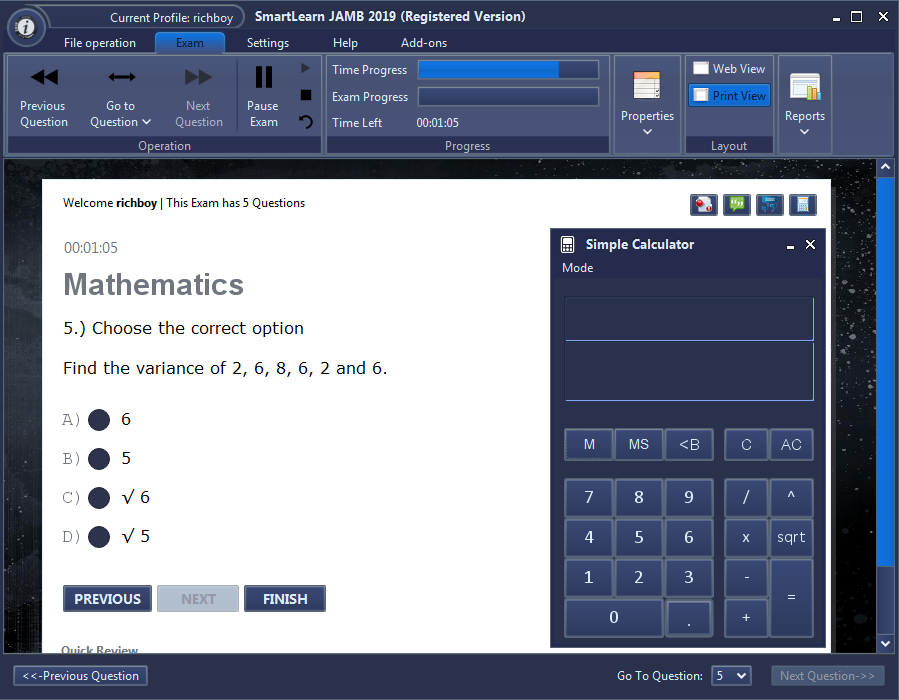The width and height of the screenshot is (899, 700).
Task: Pause the exam
Action: 263,97
